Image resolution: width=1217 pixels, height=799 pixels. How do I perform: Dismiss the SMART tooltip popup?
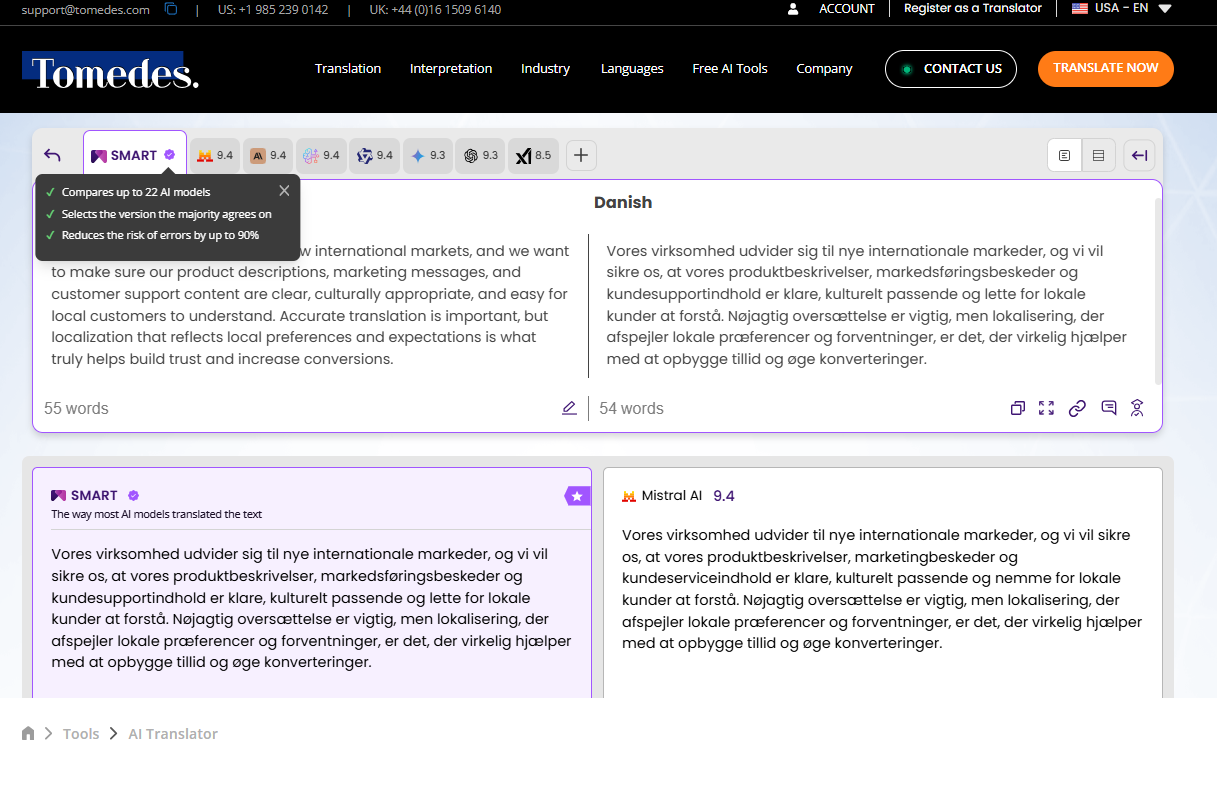(x=284, y=190)
